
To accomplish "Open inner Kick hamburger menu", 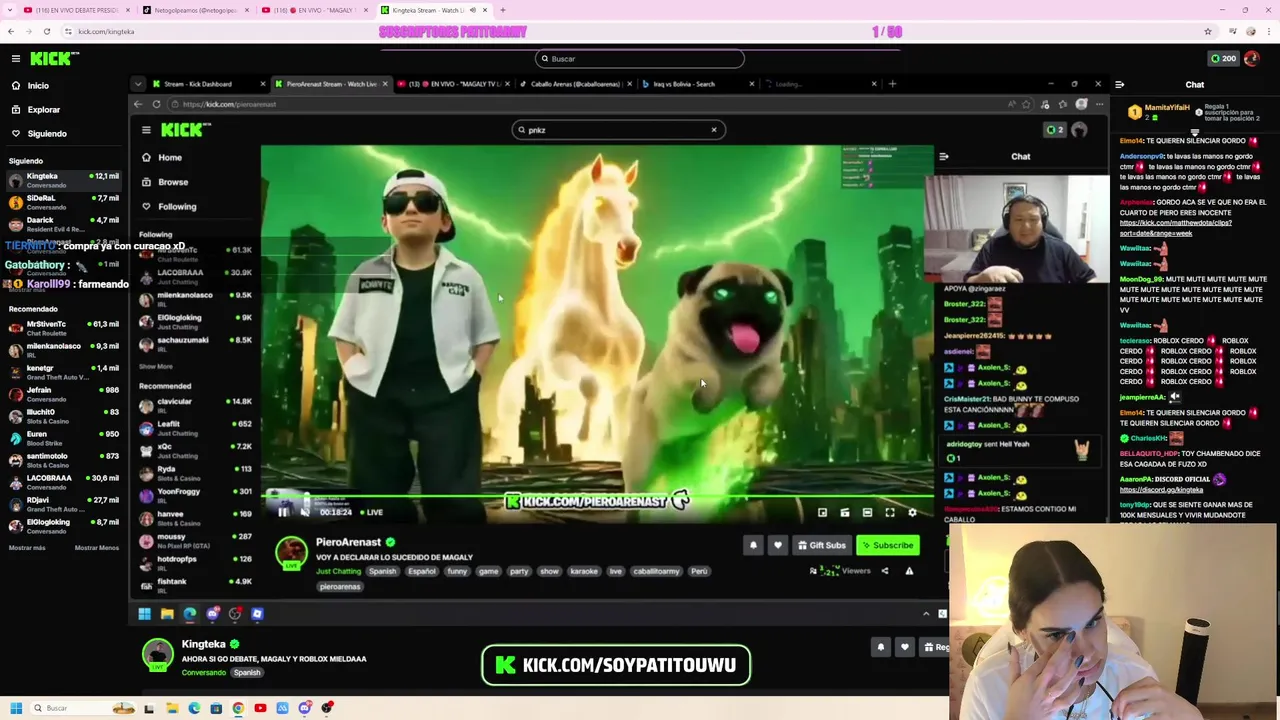I will point(146,130).
